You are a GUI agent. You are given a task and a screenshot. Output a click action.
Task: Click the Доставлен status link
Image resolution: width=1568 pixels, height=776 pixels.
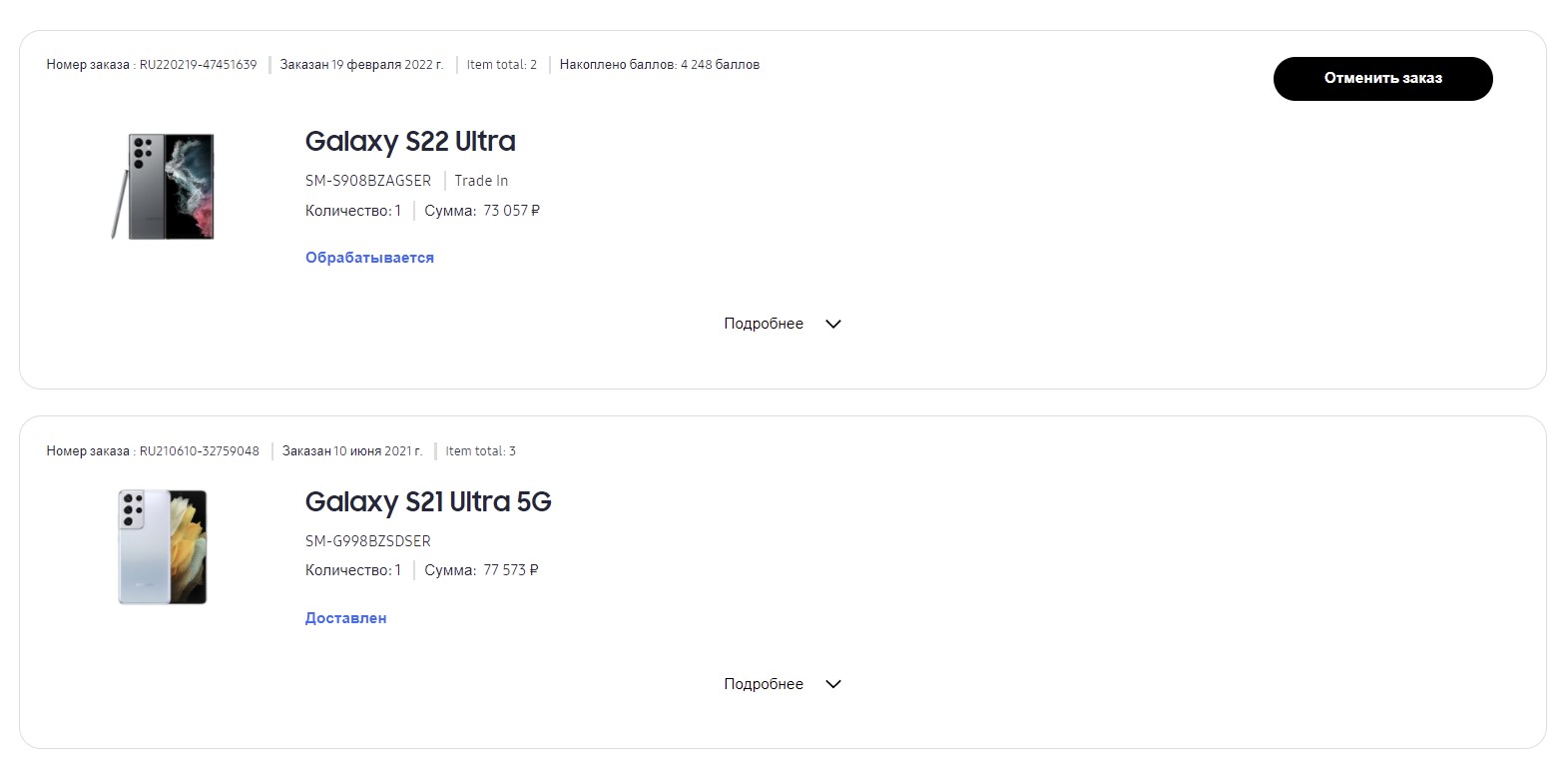point(345,618)
